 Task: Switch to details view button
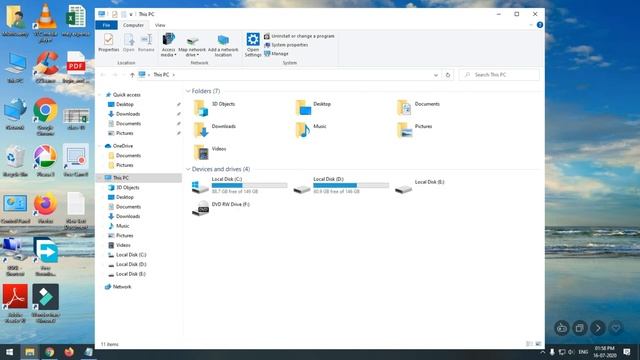pyautogui.click(x=529, y=344)
